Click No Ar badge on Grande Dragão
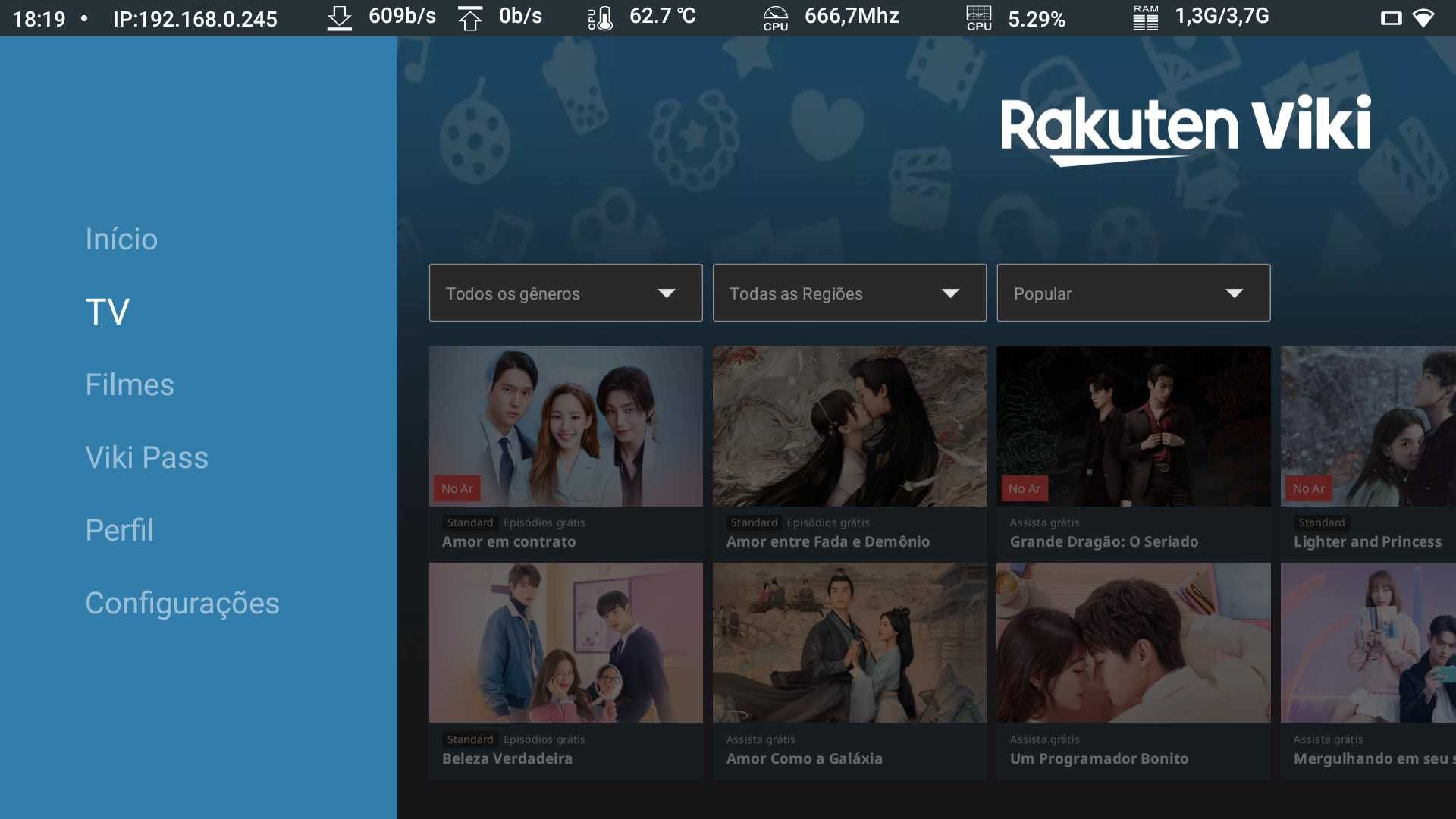The width and height of the screenshot is (1456, 819). coord(1025,488)
